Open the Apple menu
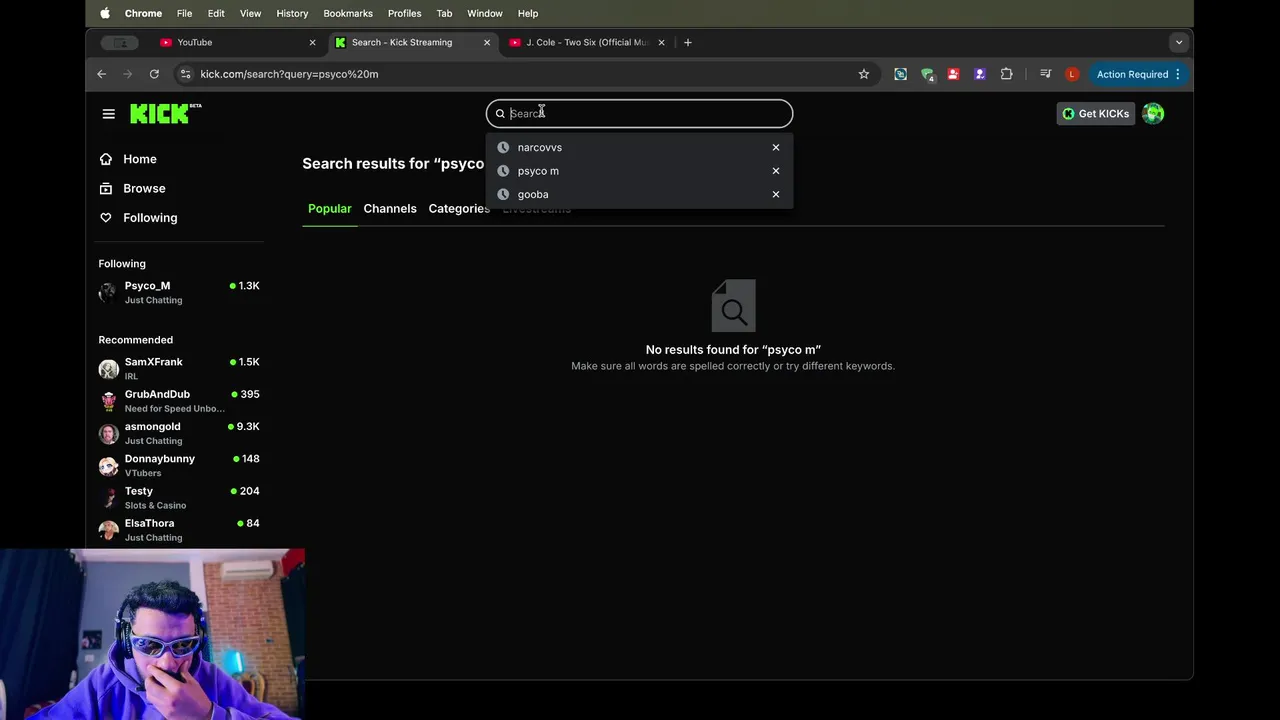Image resolution: width=1280 pixels, height=720 pixels. [105, 13]
